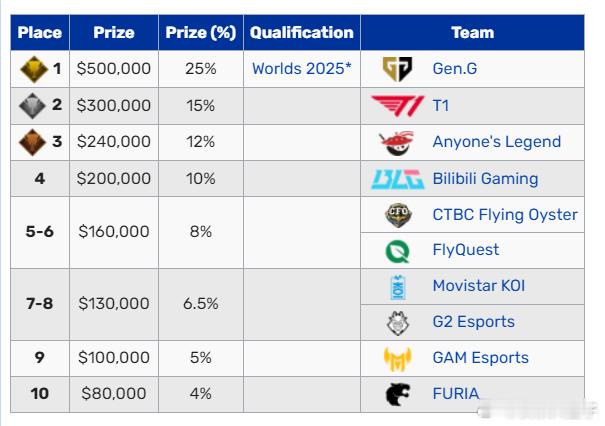The image size is (605, 426).
Task: Click the yellow GAM Esports logo
Action: pyautogui.click(x=398, y=359)
